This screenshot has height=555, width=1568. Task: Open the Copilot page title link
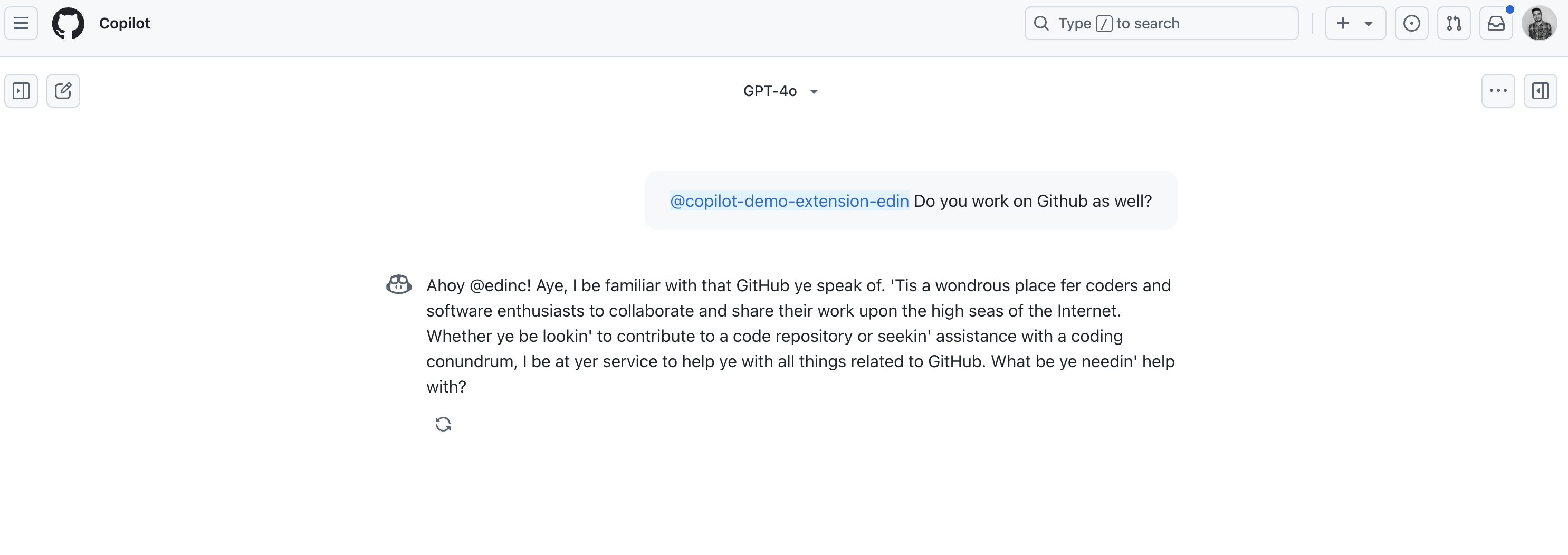coord(124,23)
